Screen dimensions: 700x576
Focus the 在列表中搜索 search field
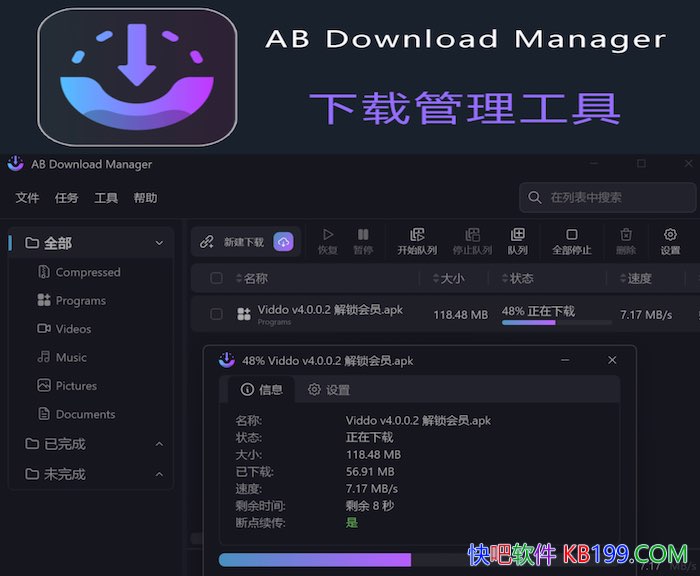coord(608,197)
